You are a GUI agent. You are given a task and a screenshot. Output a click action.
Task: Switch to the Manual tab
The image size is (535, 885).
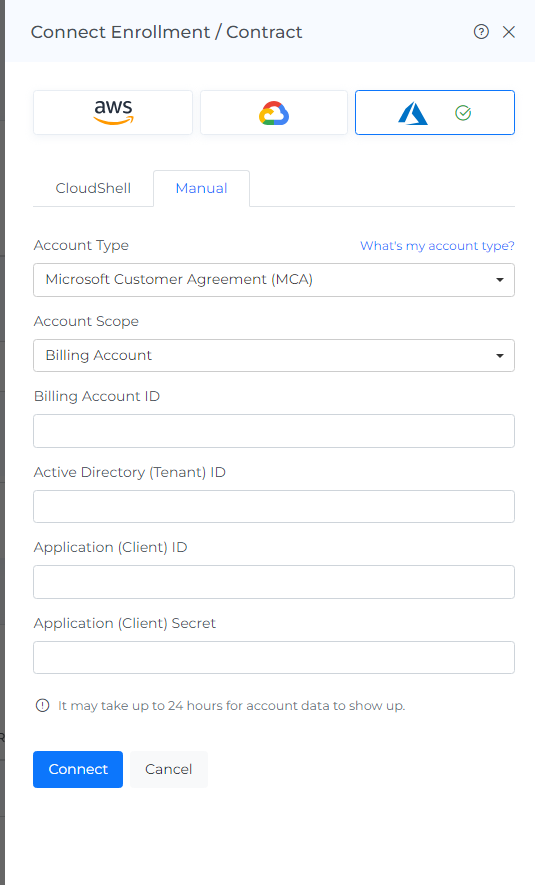tap(201, 188)
